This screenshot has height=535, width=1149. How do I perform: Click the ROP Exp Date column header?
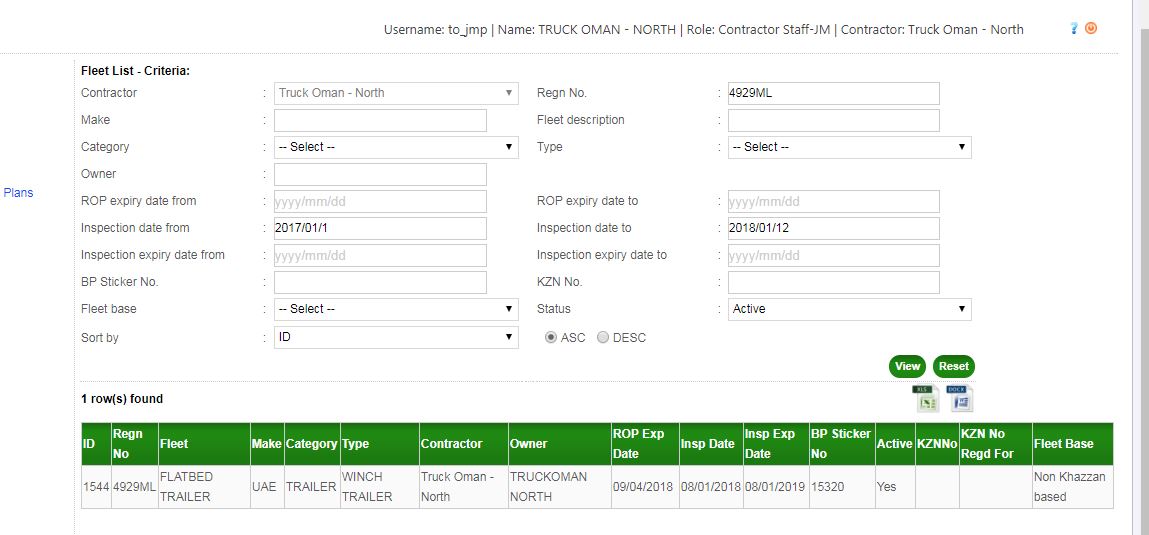click(638, 444)
